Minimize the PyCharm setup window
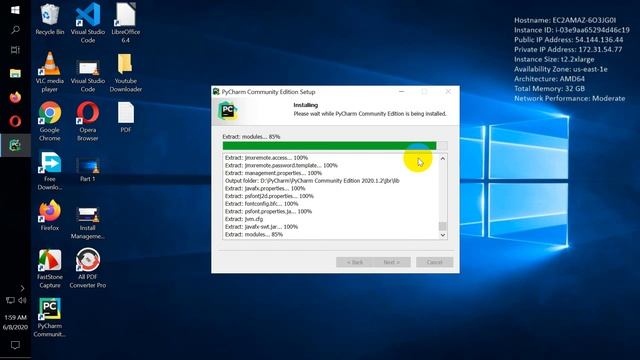Screen dimensions: 640x360 pyautogui.click(x=402, y=92)
